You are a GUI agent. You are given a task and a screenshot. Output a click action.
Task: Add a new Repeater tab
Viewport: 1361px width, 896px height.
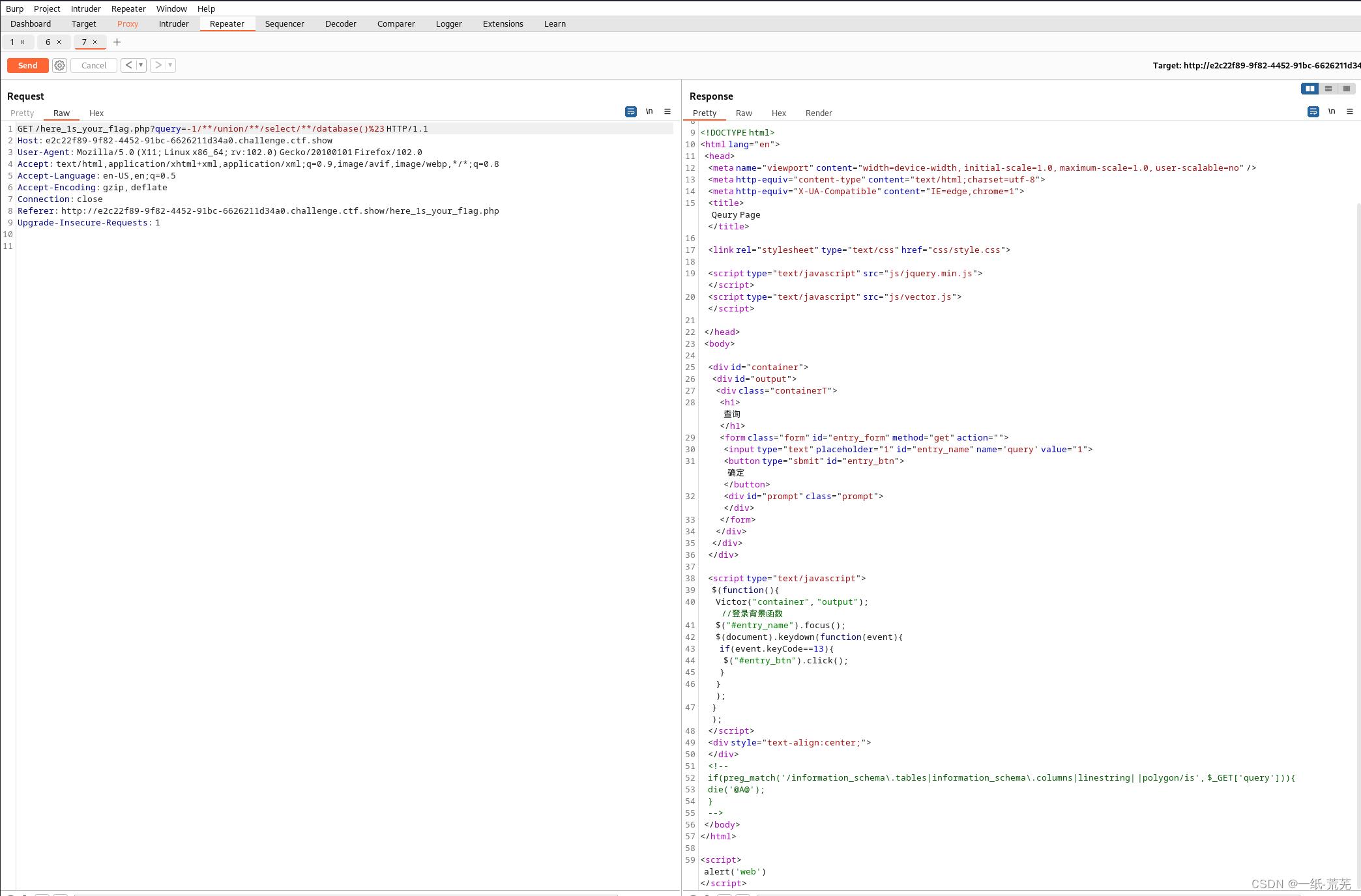coord(117,42)
